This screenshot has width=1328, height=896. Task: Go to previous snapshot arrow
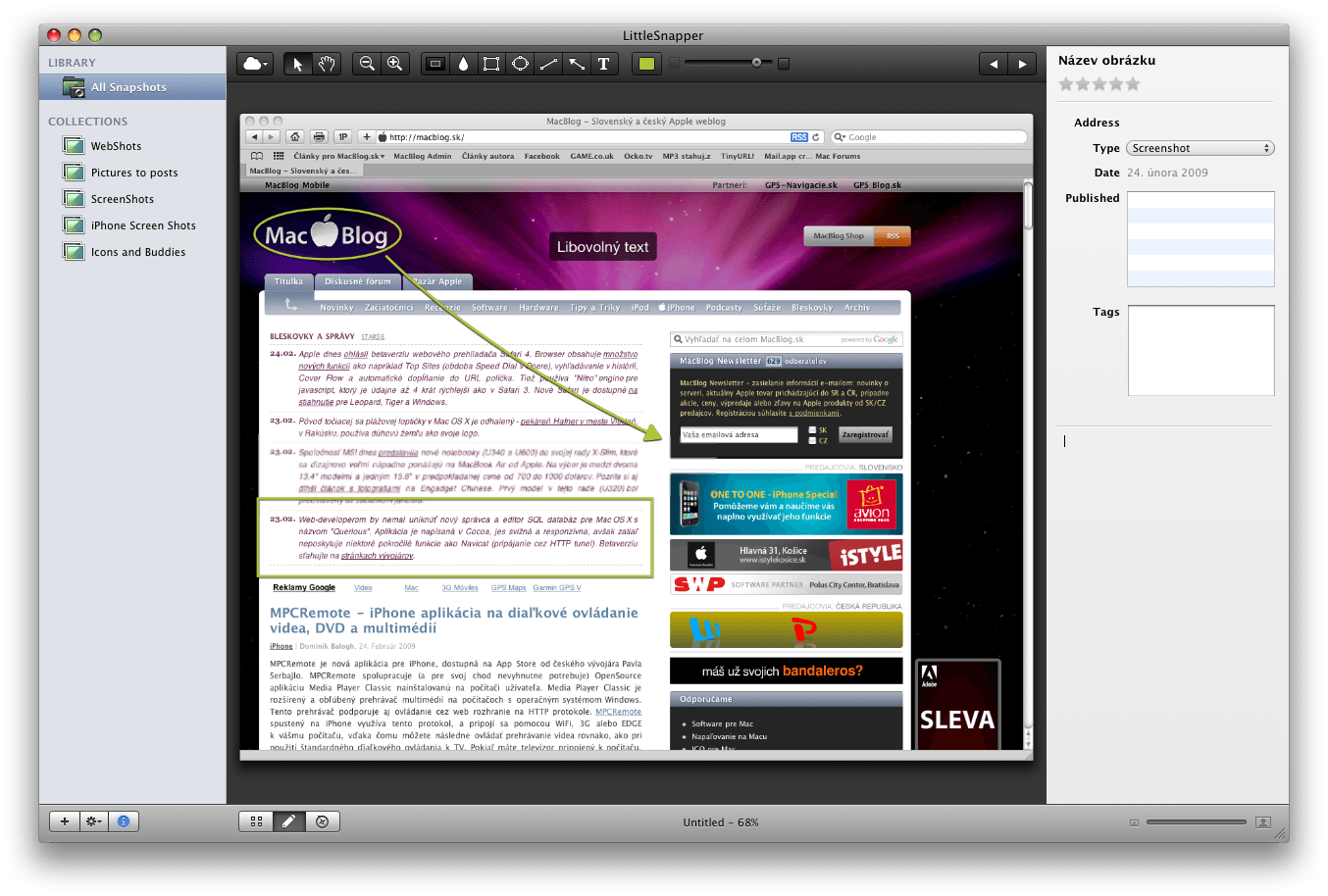[x=994, y=64]
